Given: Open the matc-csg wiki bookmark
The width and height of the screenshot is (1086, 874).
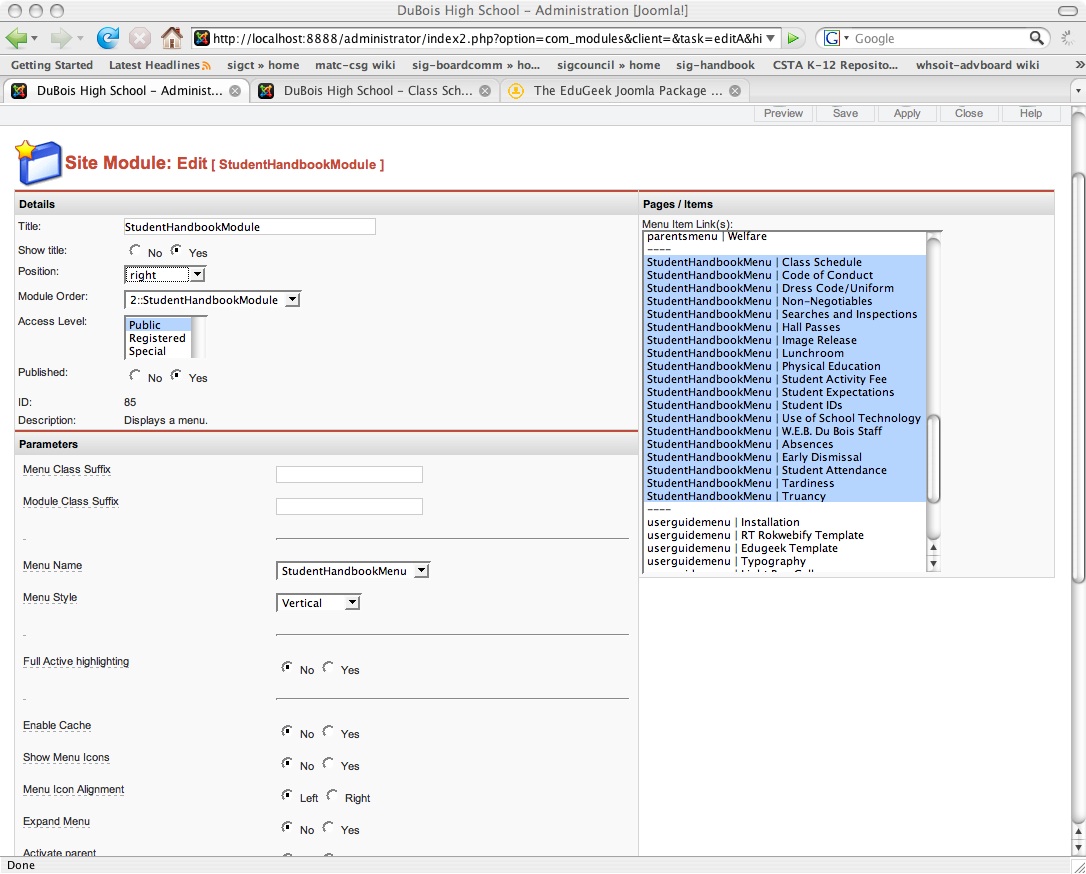Looking at the screenshot, I should 355,65.
